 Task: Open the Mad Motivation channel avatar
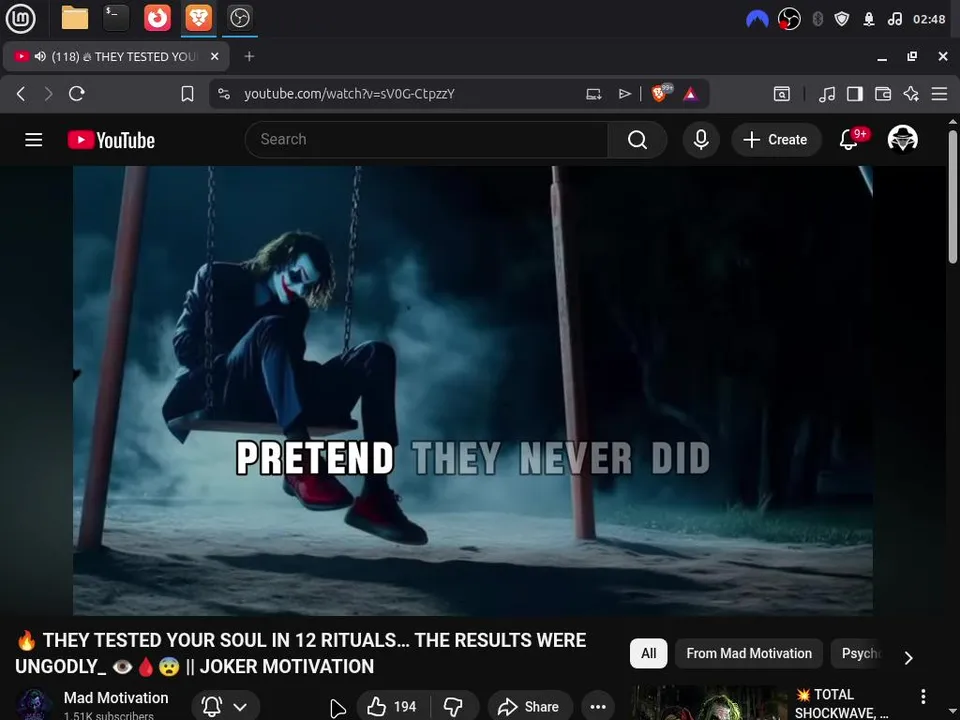[x=34, y=705]
